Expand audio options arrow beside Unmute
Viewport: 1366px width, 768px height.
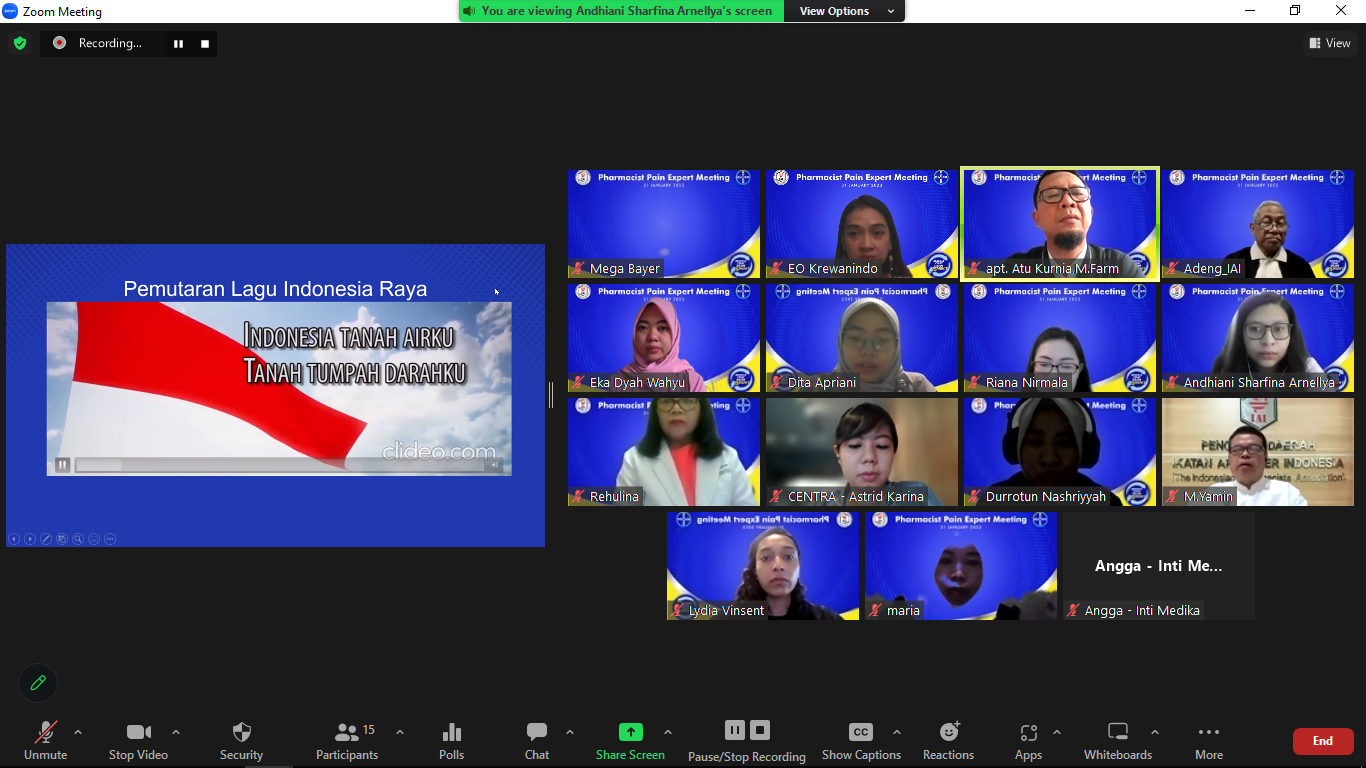(78, 732)
